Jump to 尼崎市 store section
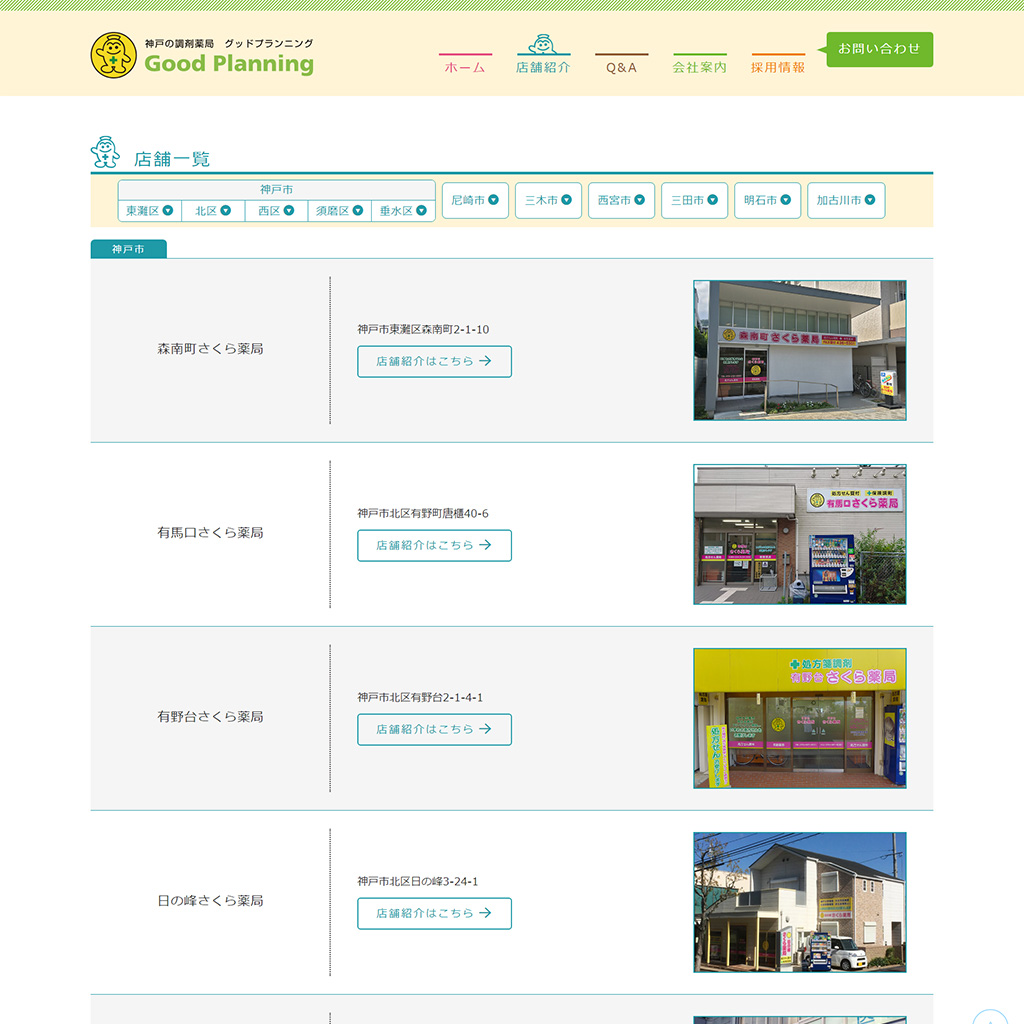Viewport: 1024px width, 1024px height. [x=475, y=200]
